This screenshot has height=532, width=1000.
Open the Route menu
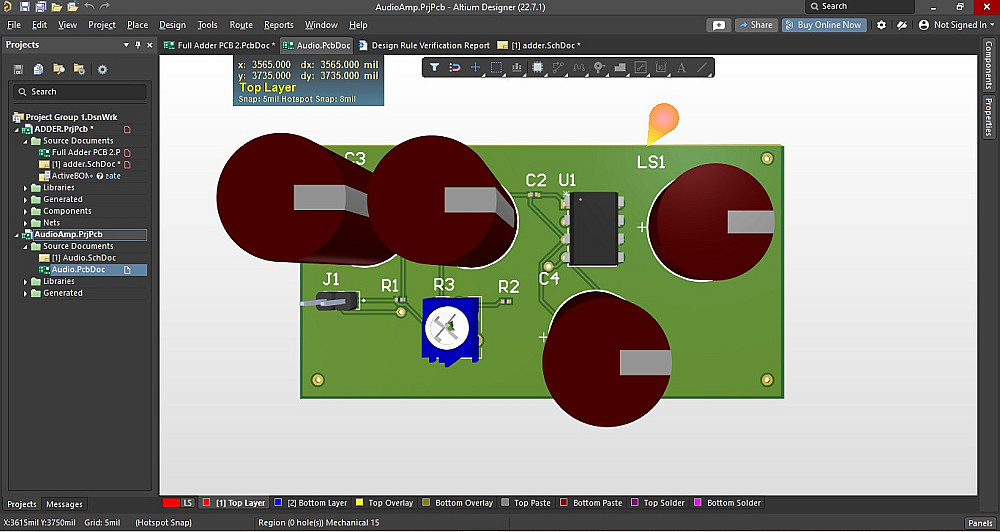241,25
